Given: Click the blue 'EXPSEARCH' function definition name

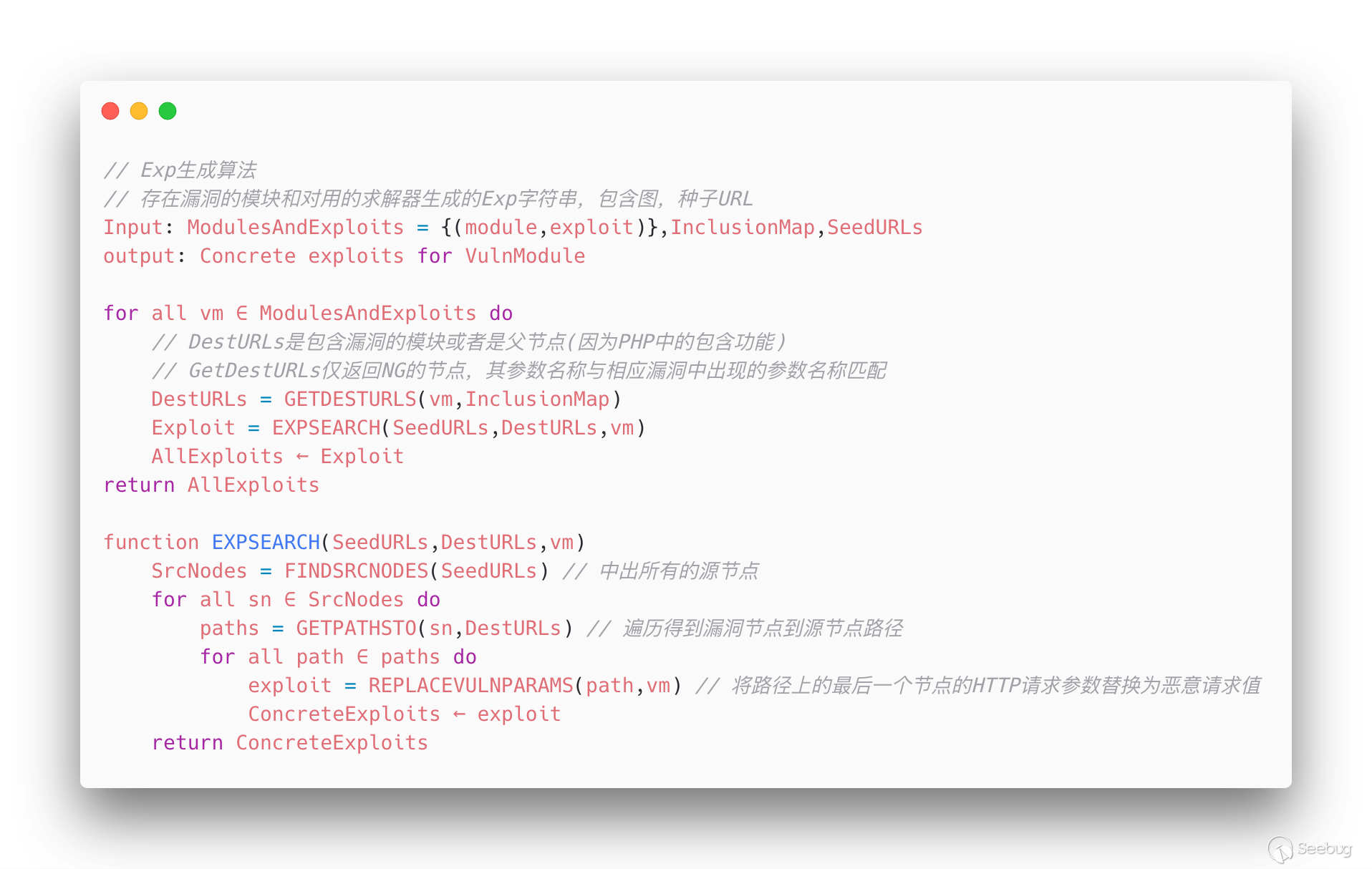Looking at the screenshot, I should coord(266,542).
